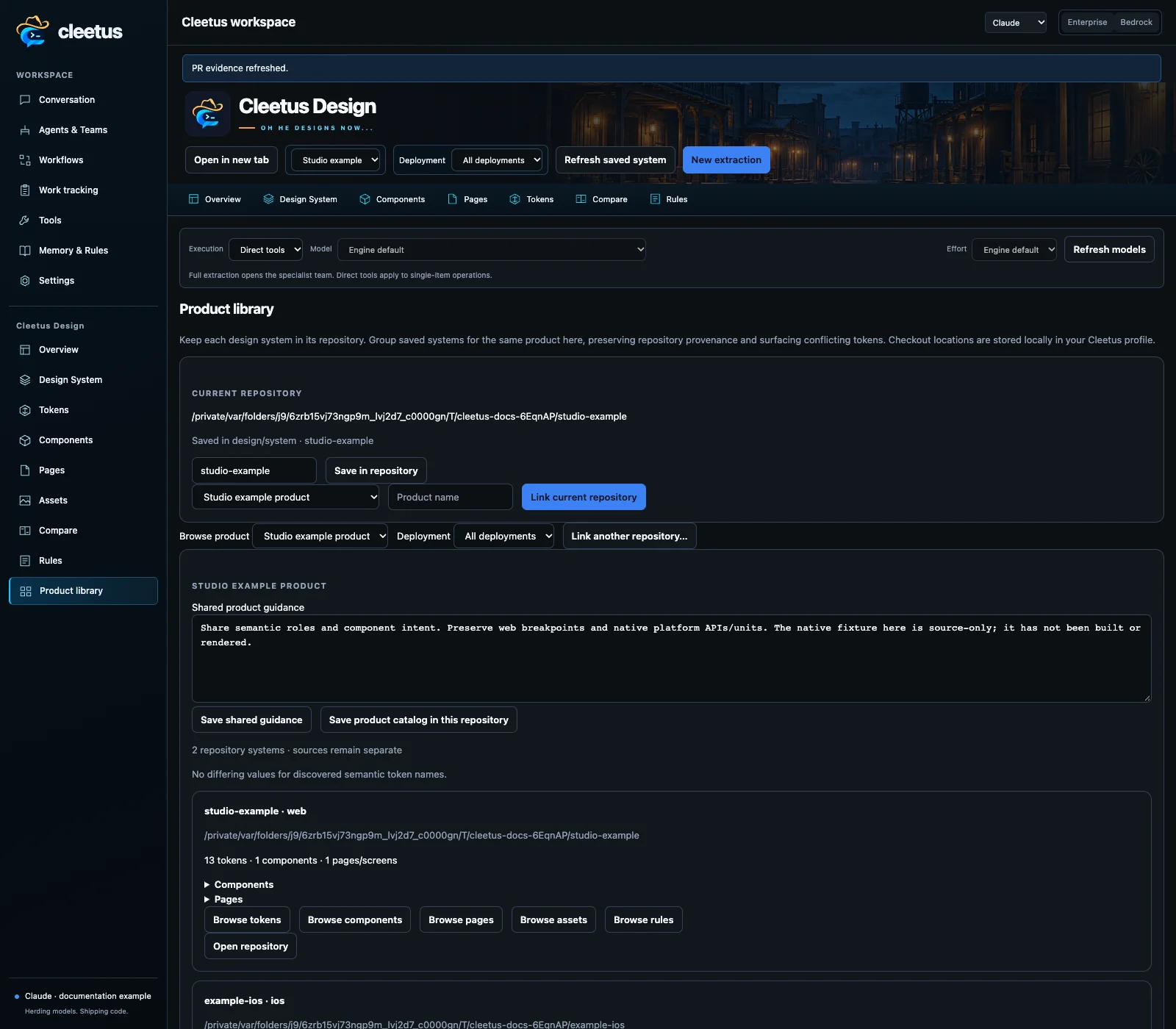Click Save shared guidance button
1176x1029 pixels.
[x=251, y=720]
